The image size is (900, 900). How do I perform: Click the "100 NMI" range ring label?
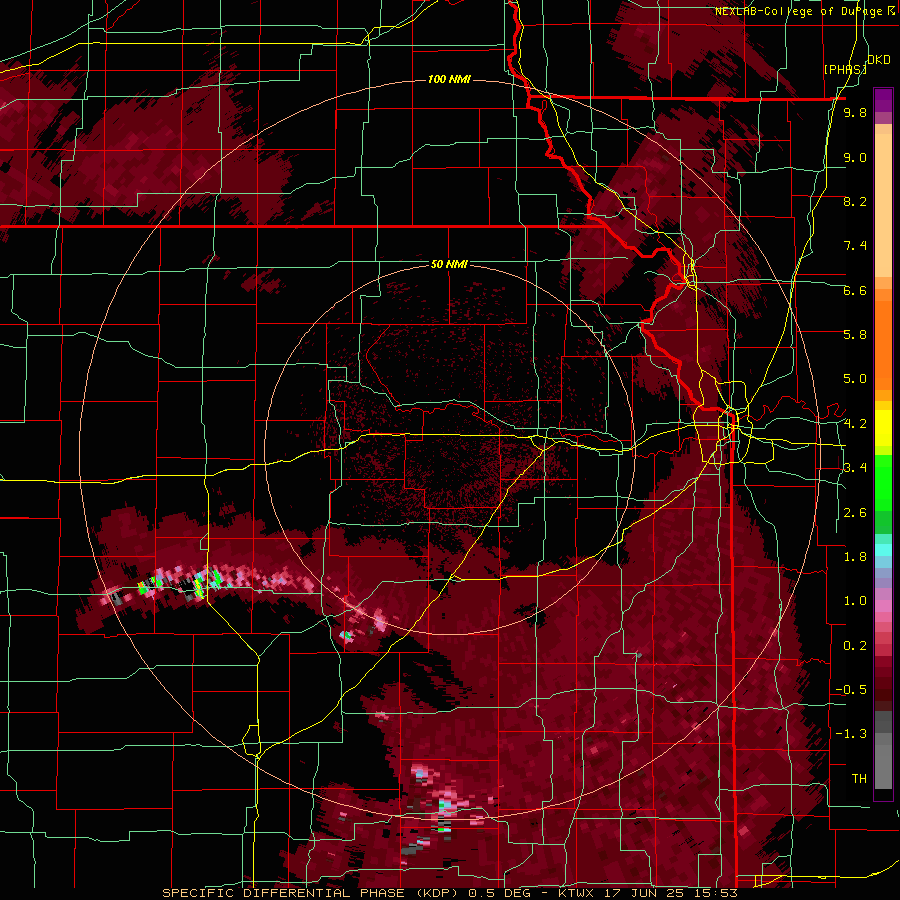click(449, 79)
